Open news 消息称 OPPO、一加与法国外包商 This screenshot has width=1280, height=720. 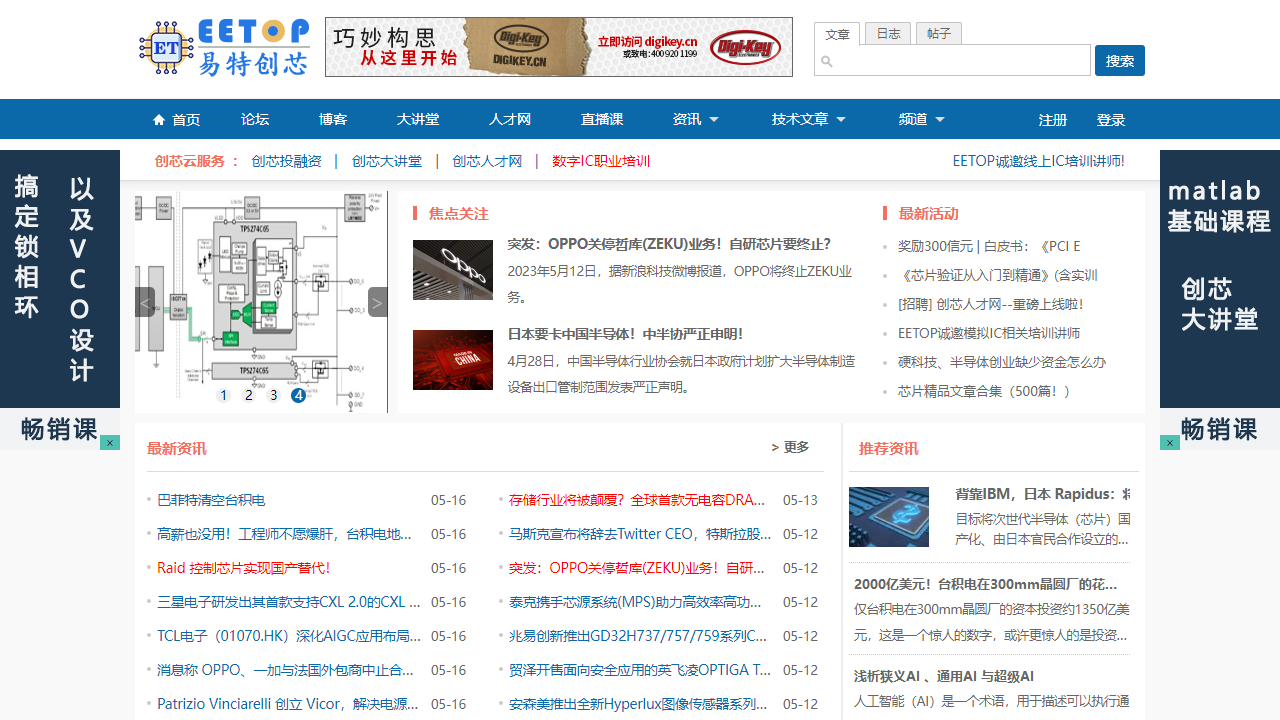(285, 670)
